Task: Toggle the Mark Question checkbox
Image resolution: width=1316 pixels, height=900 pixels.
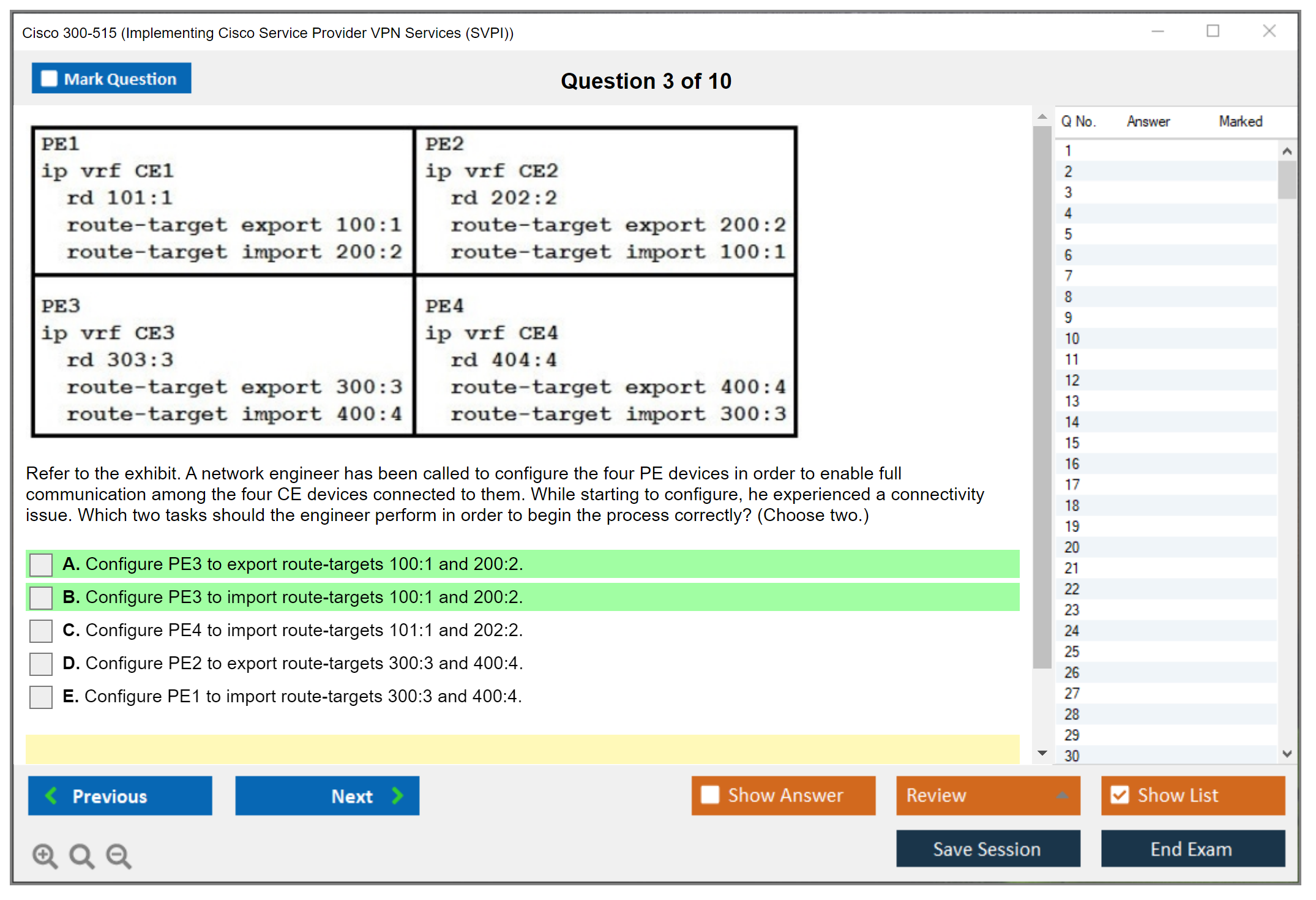Action: tap(49, 78)
